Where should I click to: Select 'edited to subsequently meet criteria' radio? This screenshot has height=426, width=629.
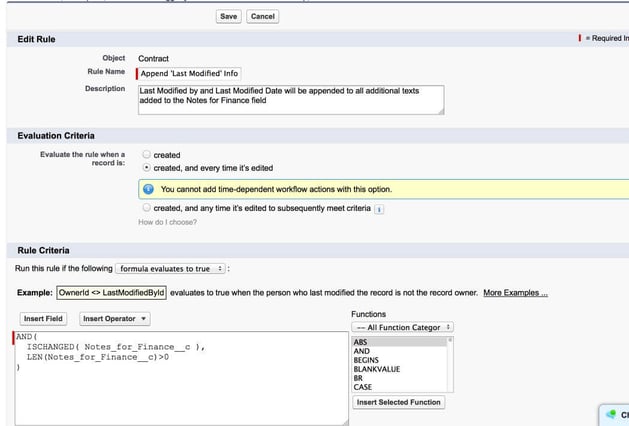coord(147,208)
